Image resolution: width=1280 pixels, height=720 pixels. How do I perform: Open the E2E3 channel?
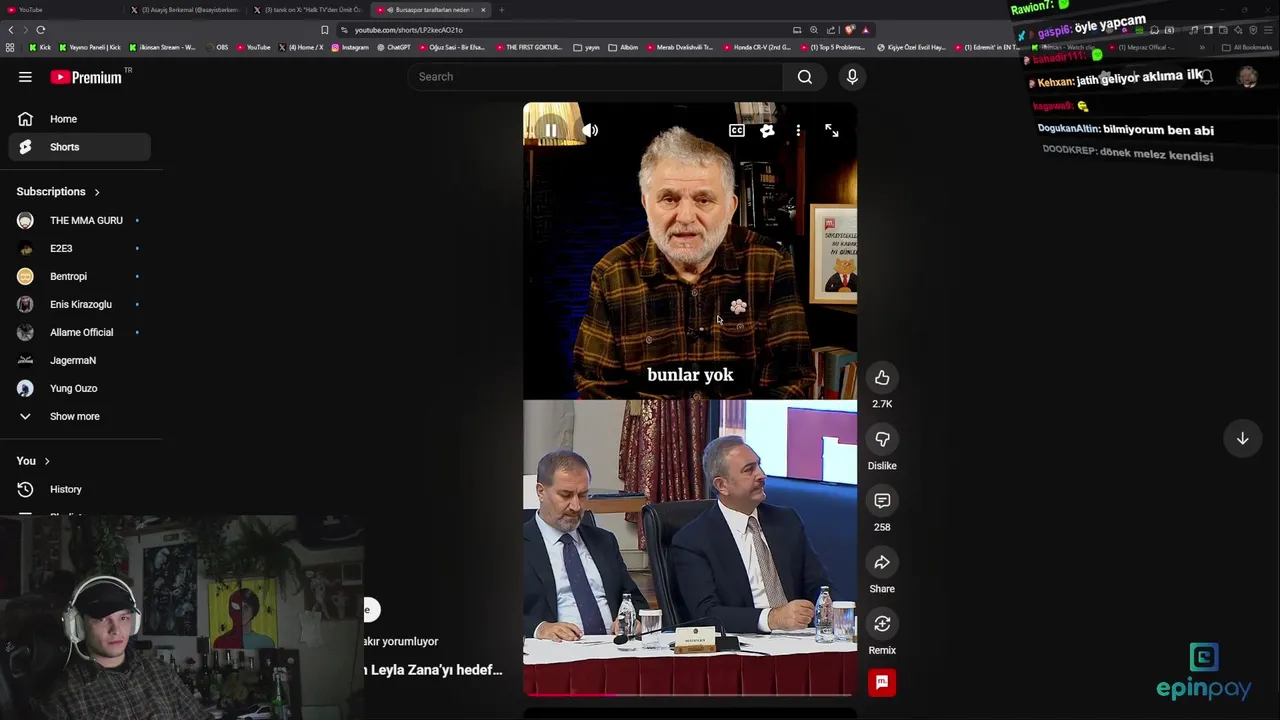[80, 248]
